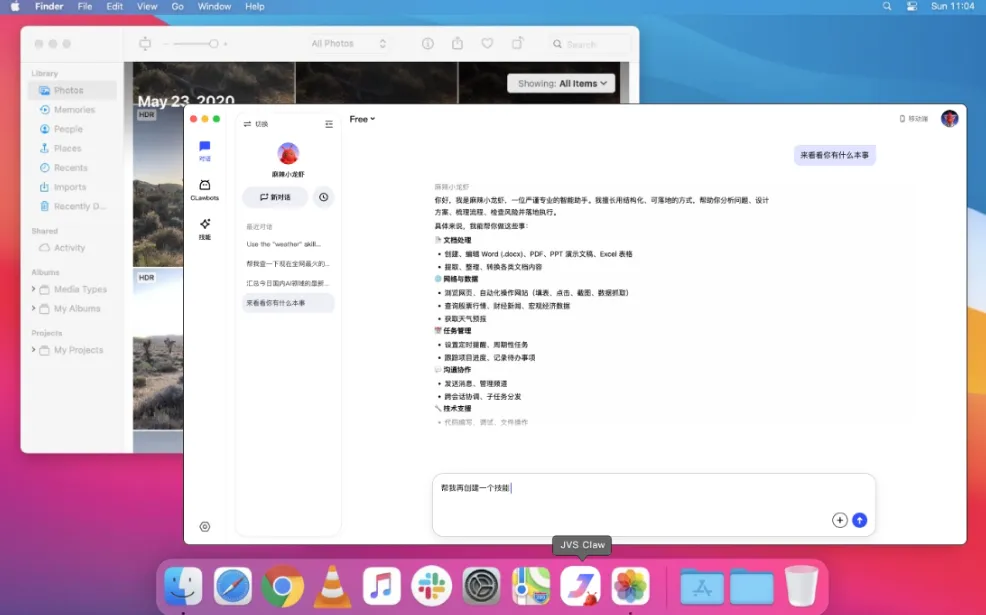Open the Go menu in the menu bar
The image size is (986, 615).
pyautogui.click(x=176, y=7)
